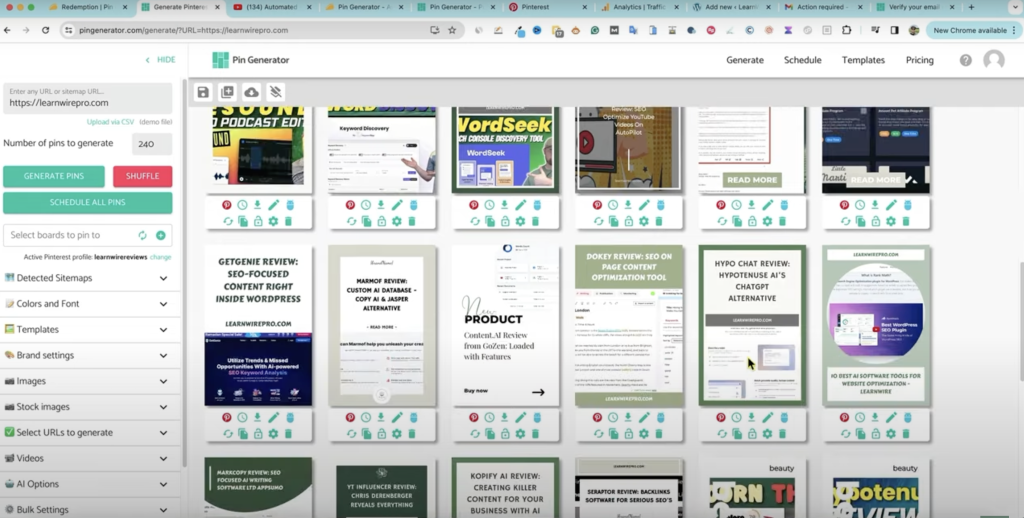Open Templates in the top navigation
This screenshot has height=518, width=1024.
point(863,60)
